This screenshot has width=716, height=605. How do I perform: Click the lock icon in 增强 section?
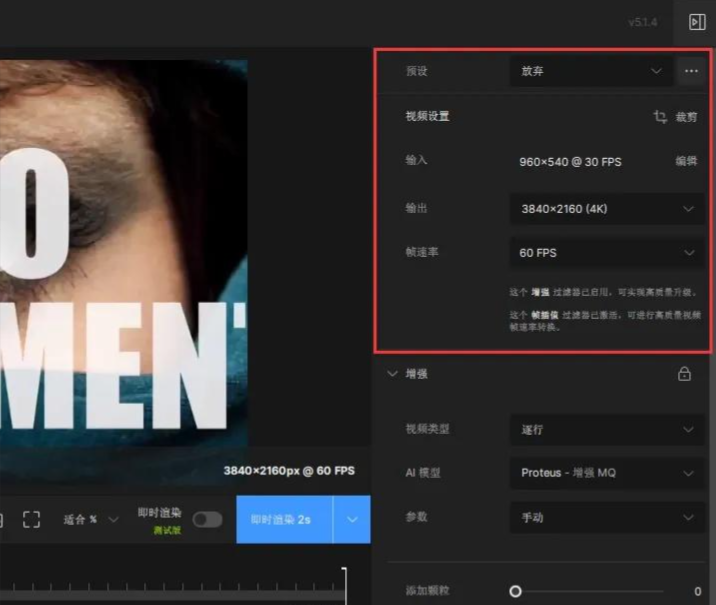point(684,374)
